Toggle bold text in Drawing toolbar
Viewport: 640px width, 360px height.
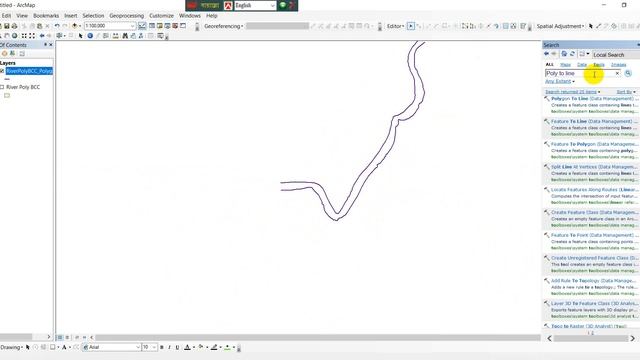click(162, 347)
